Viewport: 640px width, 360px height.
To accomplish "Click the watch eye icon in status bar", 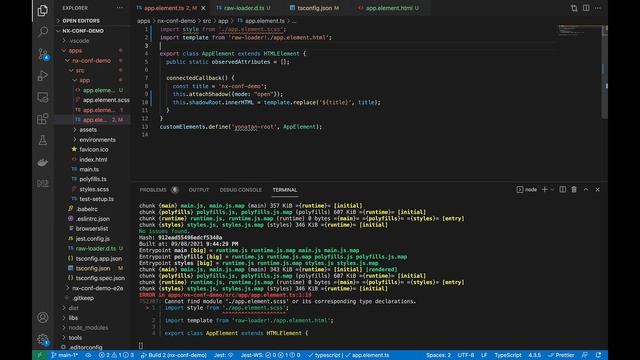I will pos(88,355).
